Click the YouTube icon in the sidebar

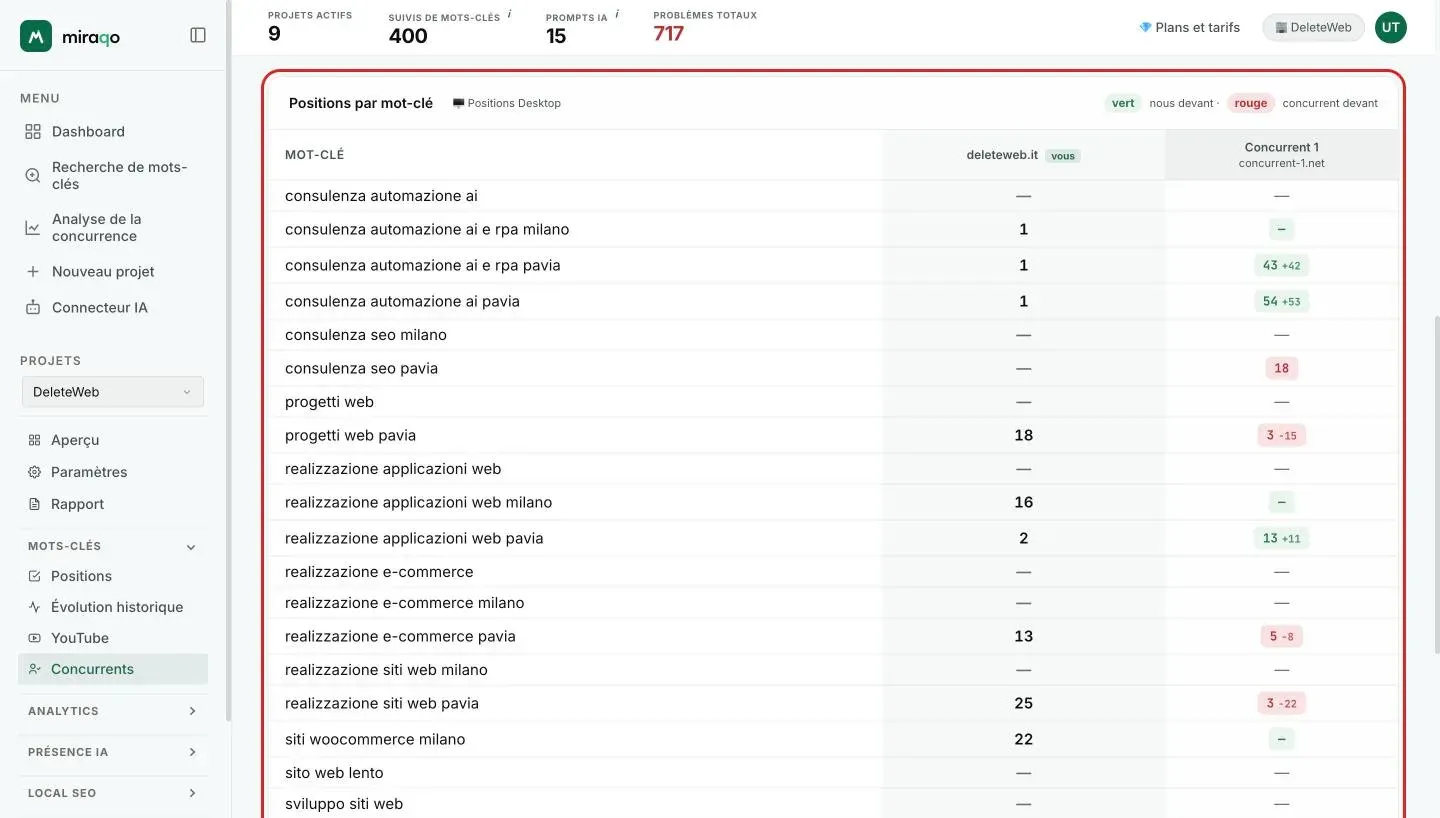click(35, 638)
